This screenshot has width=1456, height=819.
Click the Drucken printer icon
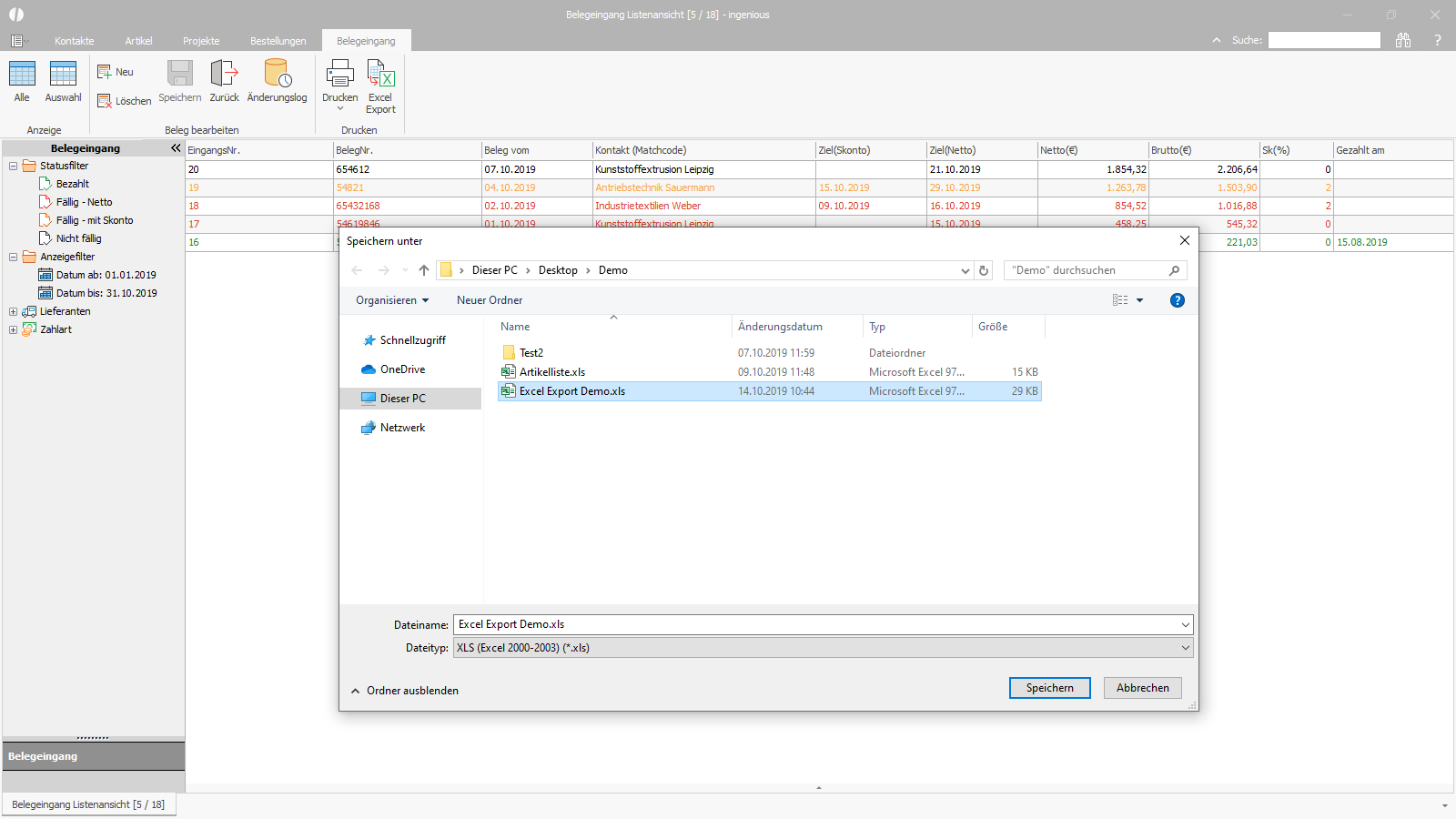coord(340,73)
